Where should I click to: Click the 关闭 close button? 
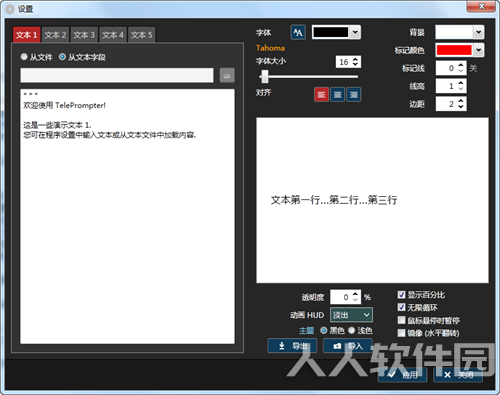click(x=458, y=375)
